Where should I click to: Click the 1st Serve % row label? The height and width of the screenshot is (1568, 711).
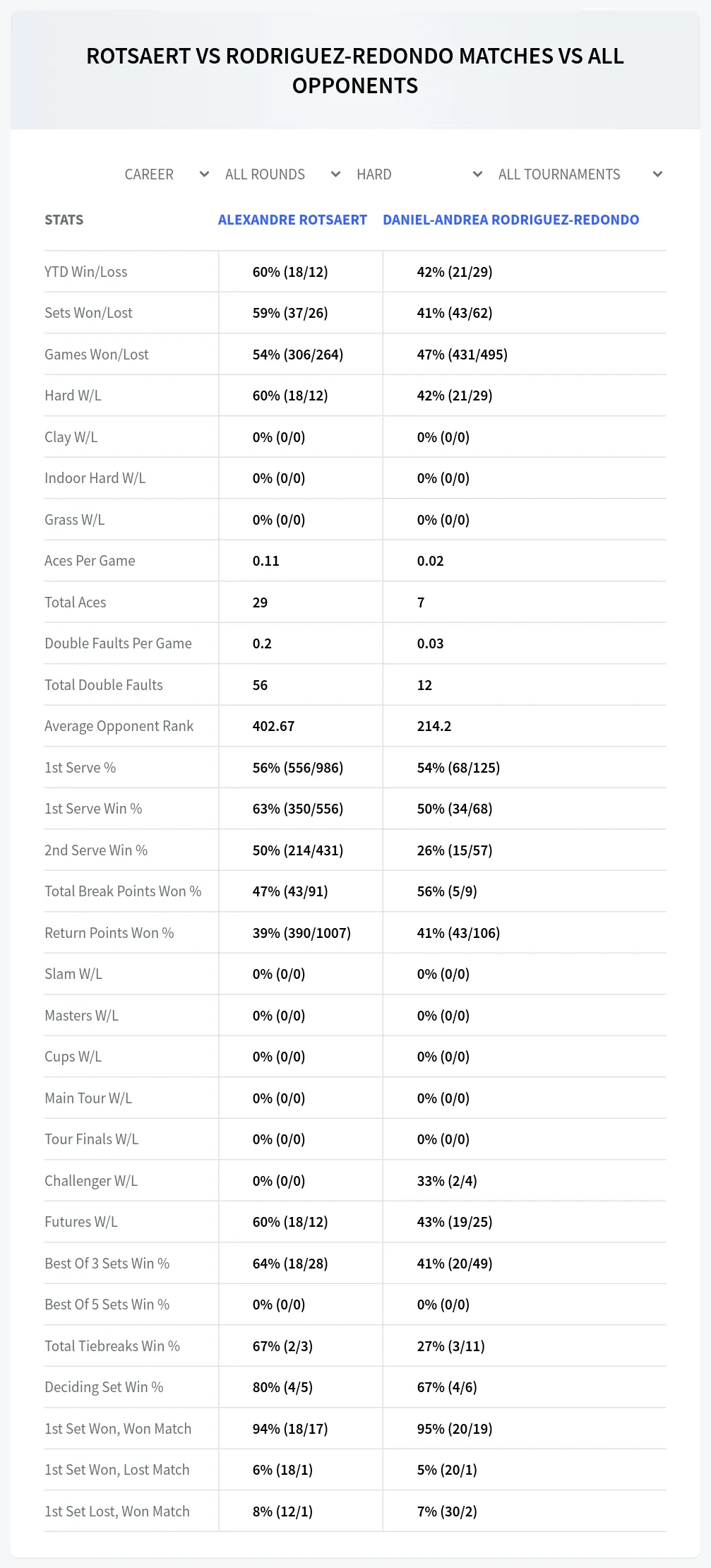pos(80,768)
